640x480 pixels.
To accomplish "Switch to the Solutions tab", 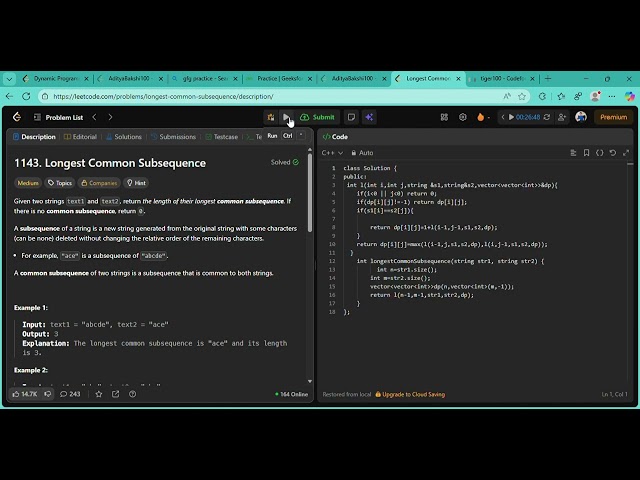I will [124, 137].
